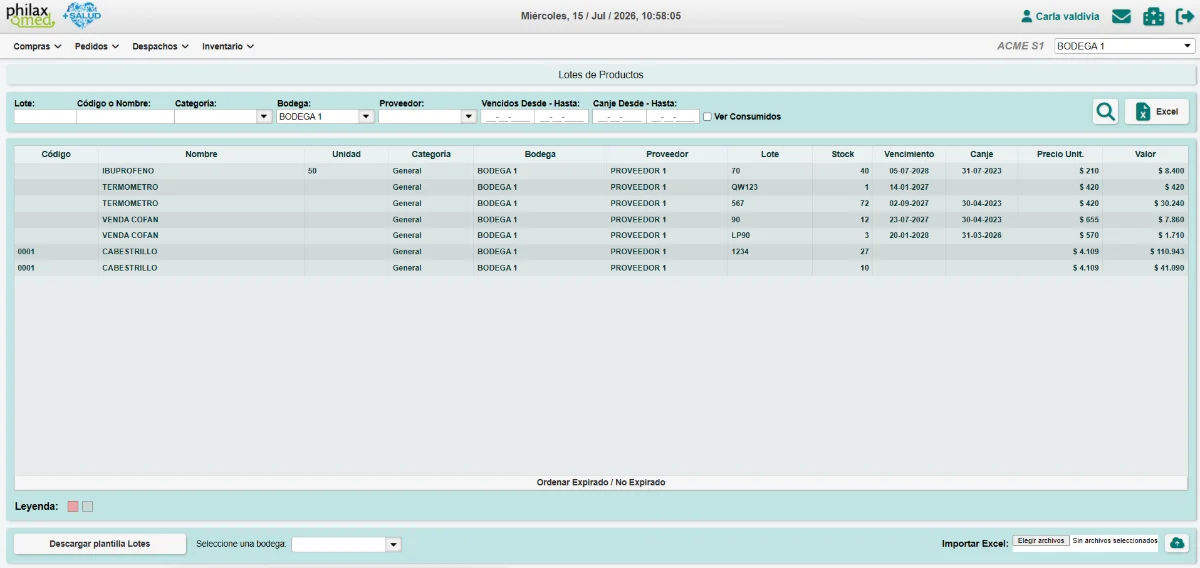The image size is (1200, 568).
Task: Click the ACME S1 label
Action: (x=1020, y=46)
